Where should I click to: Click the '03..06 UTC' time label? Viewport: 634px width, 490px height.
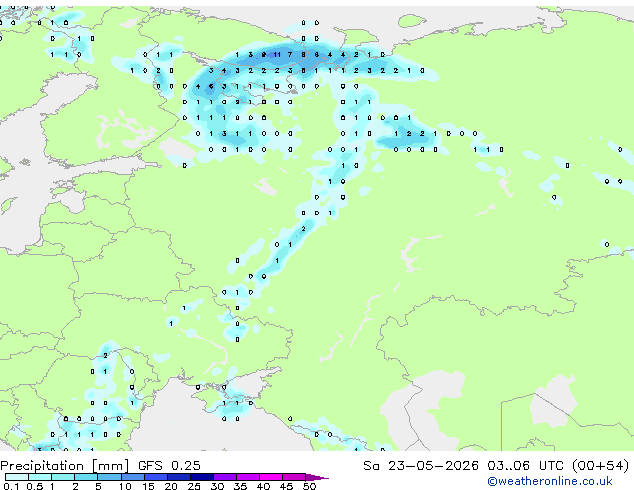click(x=525, y=466)
